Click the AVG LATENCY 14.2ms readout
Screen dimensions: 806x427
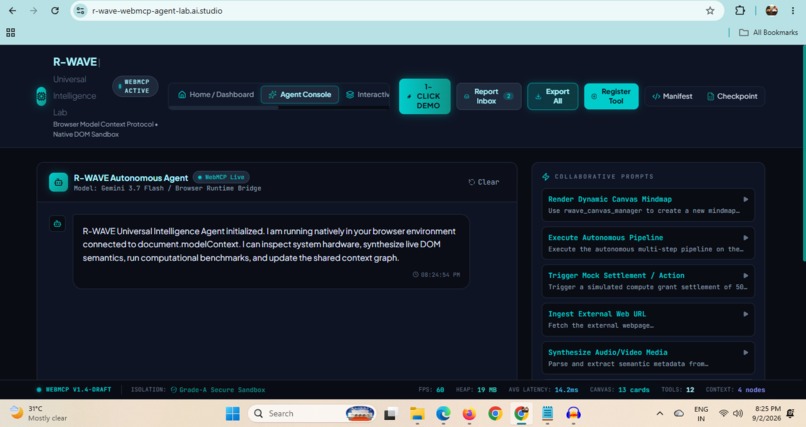click(543, 390)
